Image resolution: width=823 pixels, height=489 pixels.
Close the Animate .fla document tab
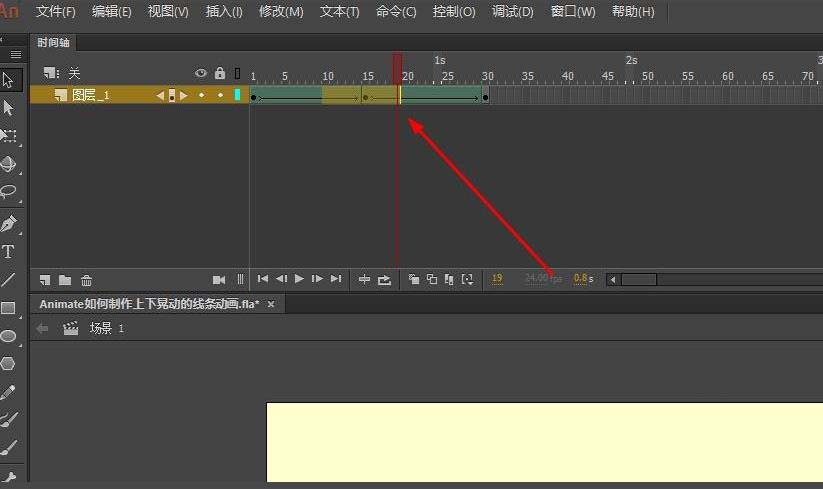coord(270,303)
